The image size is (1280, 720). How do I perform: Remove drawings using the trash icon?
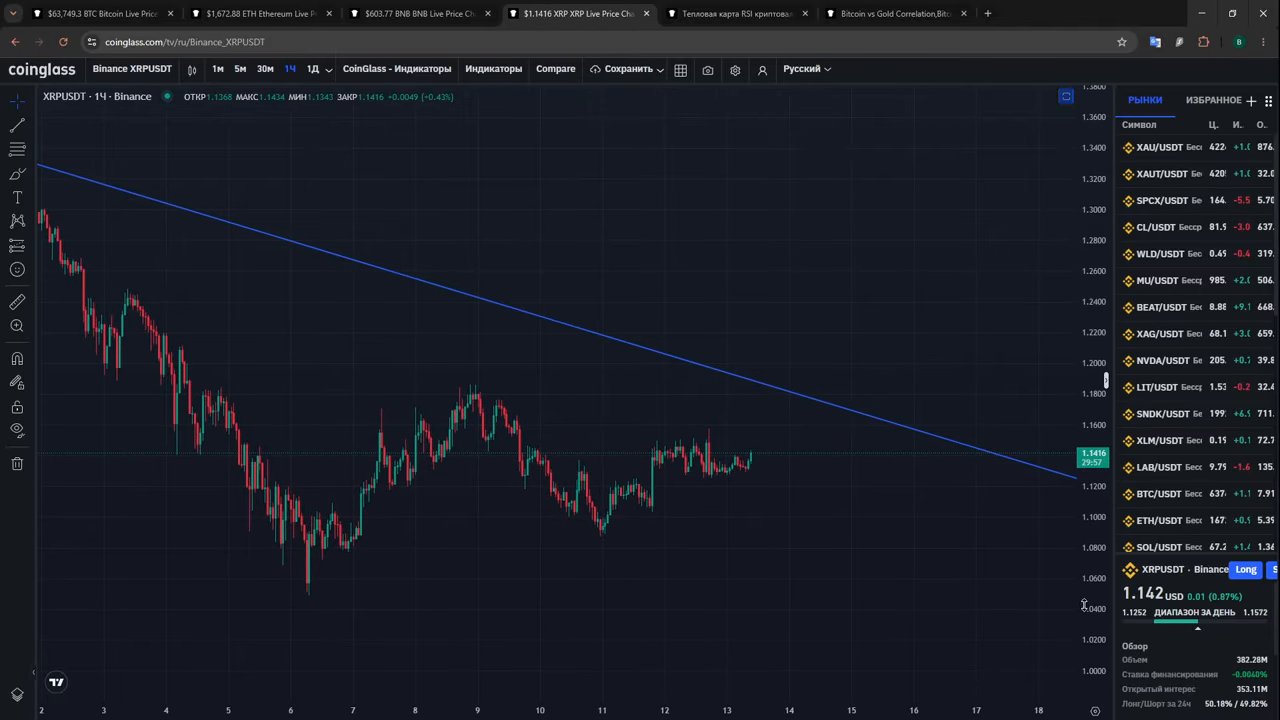[x=17, y=463]
